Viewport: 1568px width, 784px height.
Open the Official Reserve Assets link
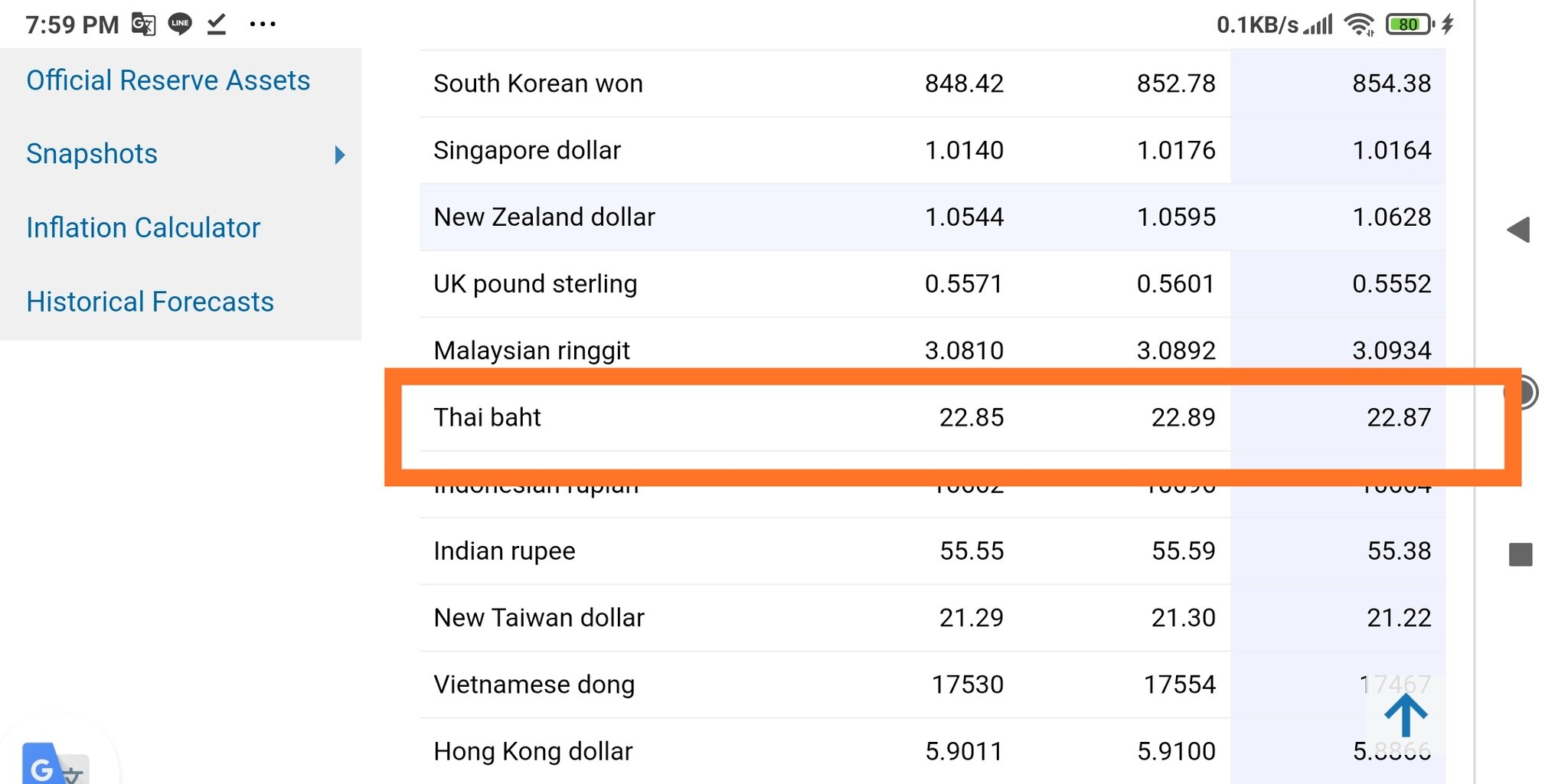click(168, 80)
